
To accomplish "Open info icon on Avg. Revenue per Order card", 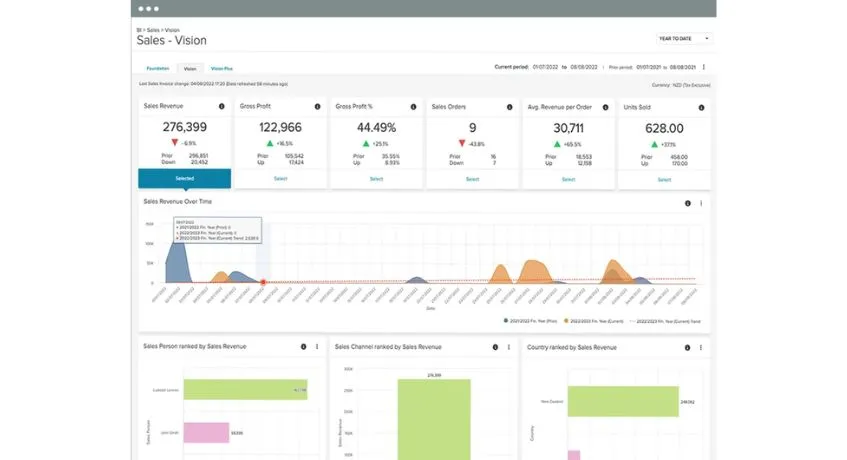I will (x=606, y=107).
